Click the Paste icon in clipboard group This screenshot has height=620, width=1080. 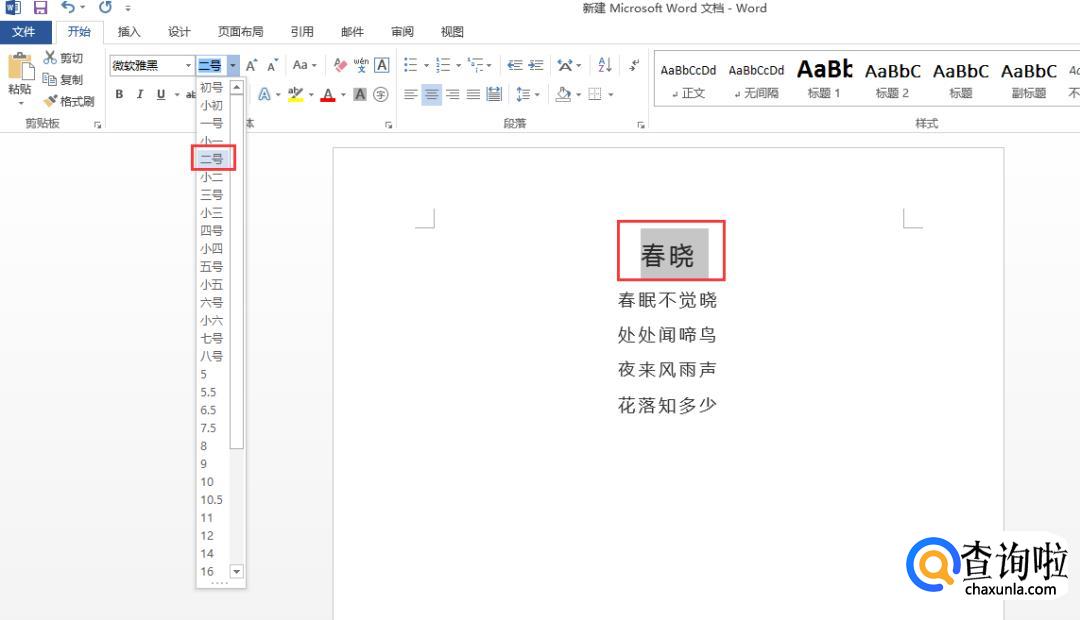tap(19, 72)
